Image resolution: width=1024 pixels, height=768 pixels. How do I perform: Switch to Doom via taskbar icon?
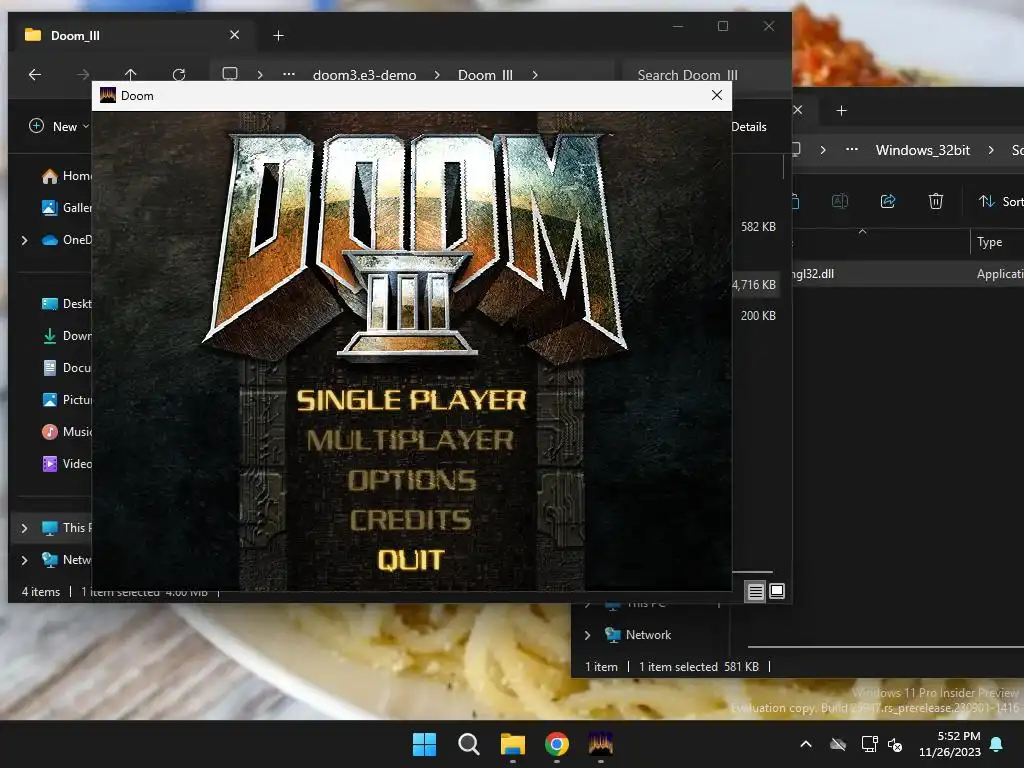pos(601,744)
